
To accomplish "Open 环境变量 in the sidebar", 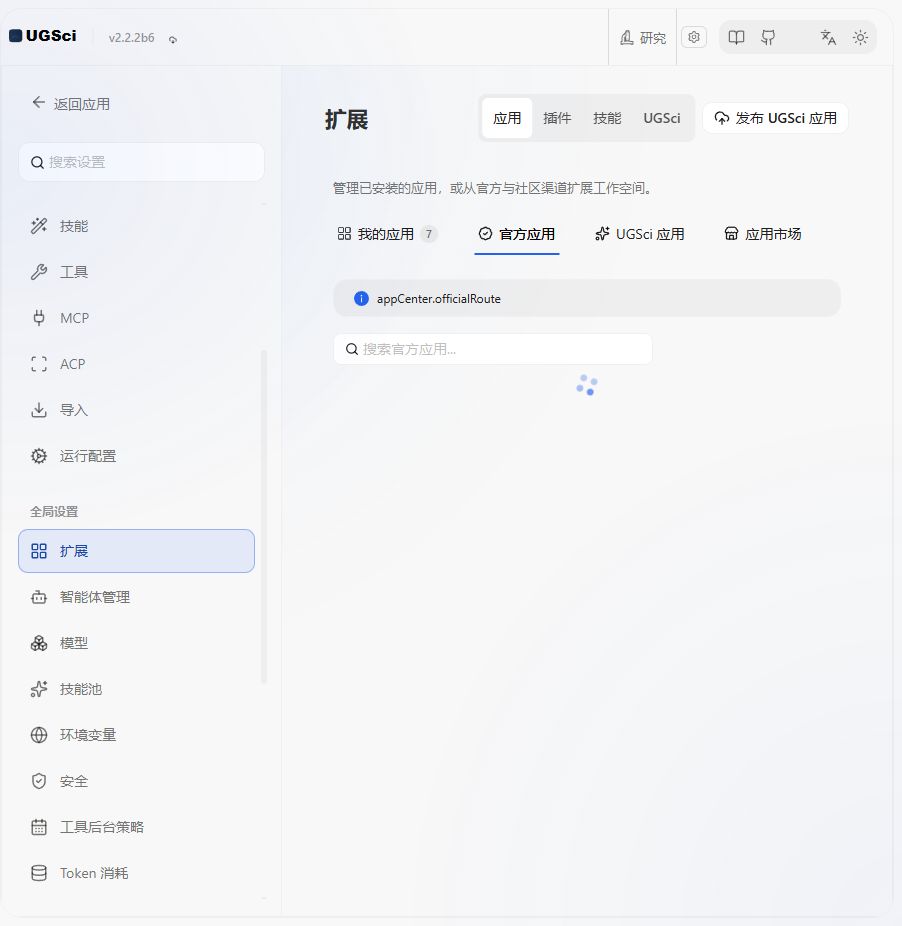I will pyautogui.click(x=136, y=735).
